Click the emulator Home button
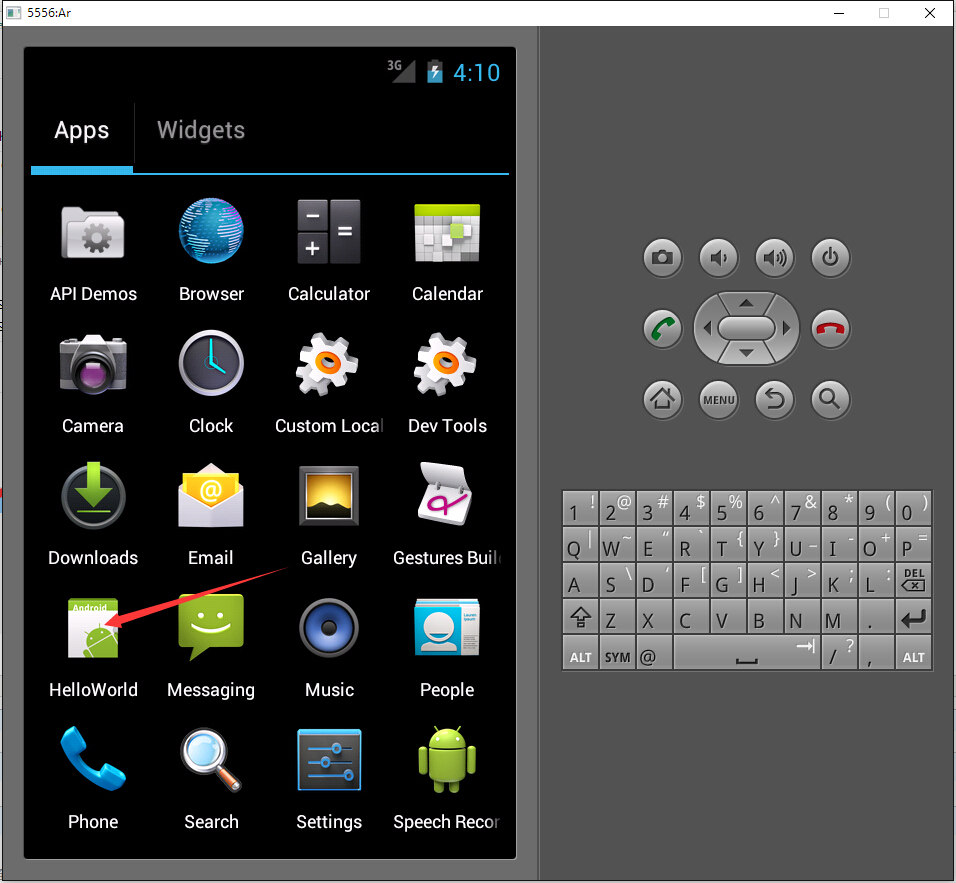The image size is (956, 883). 662,400
